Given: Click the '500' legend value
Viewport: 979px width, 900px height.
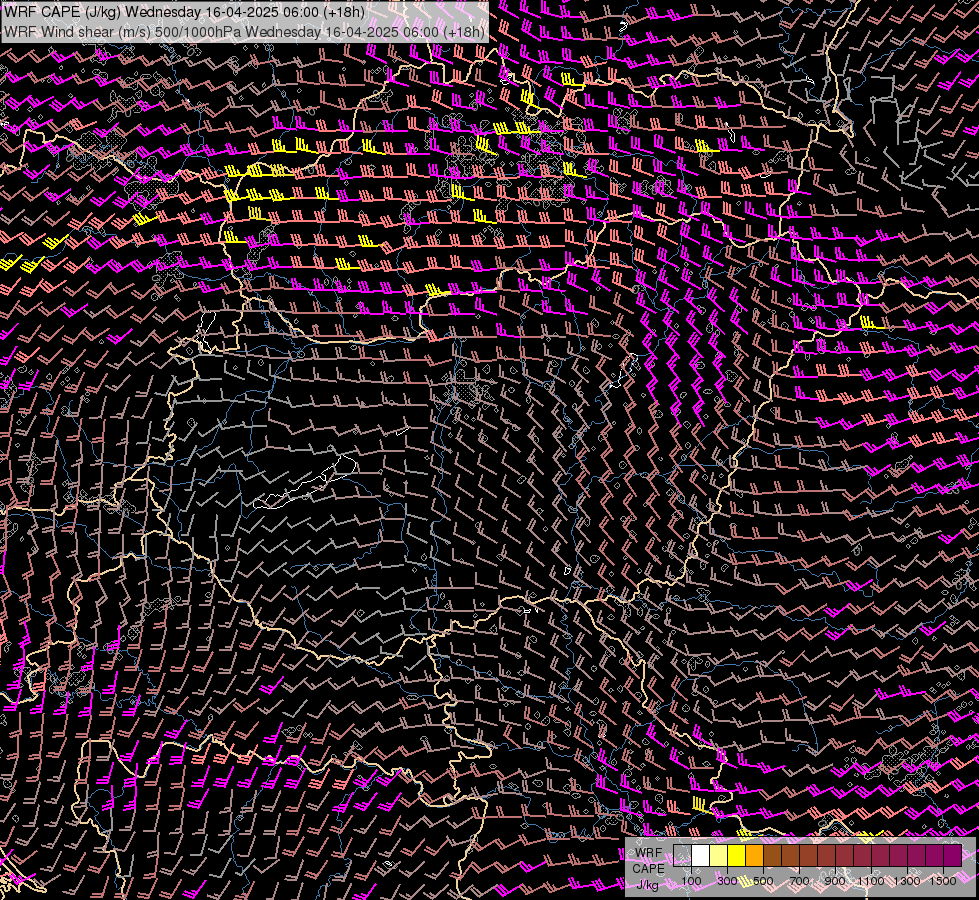Looking at the screenshot, I should click(764, 881).
